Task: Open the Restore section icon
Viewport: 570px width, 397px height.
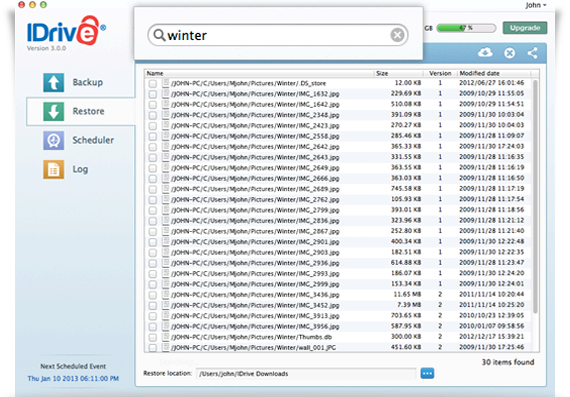Action: [53, 111]
